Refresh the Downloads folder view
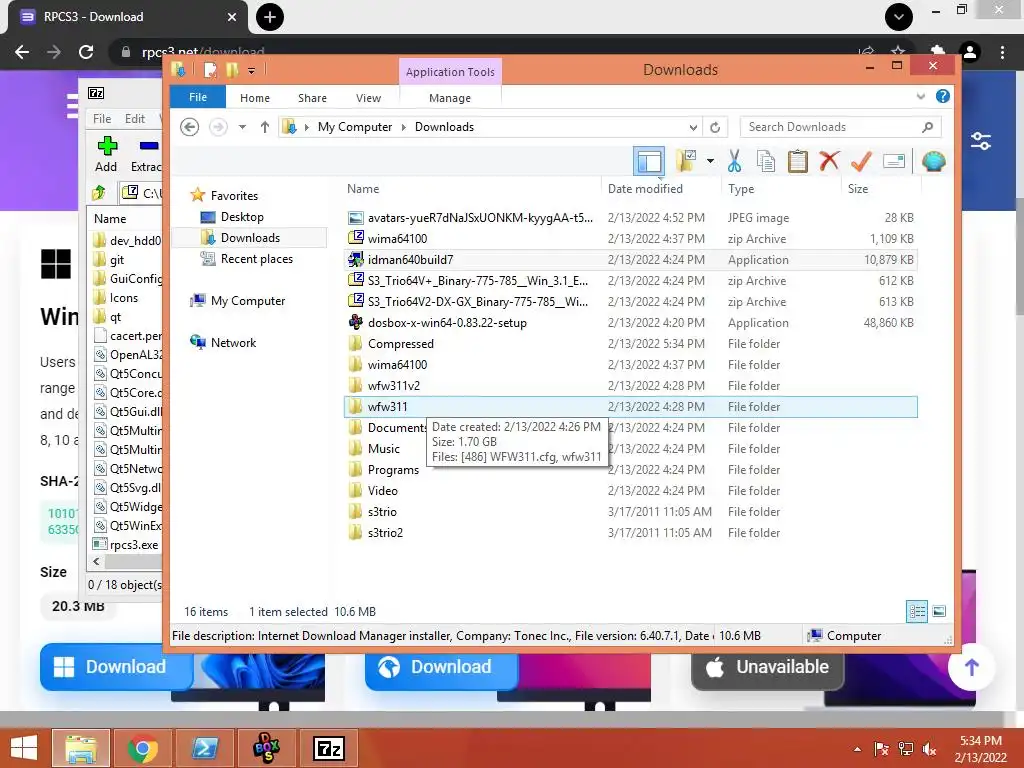This screenshot has height=768, width=1024. coord(715,127)
